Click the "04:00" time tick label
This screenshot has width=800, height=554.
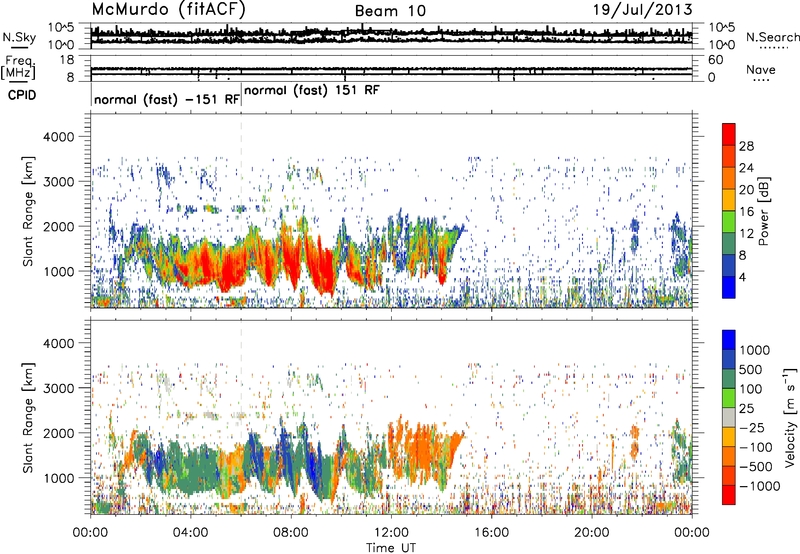pyautogui.click(x=190, y=533)
